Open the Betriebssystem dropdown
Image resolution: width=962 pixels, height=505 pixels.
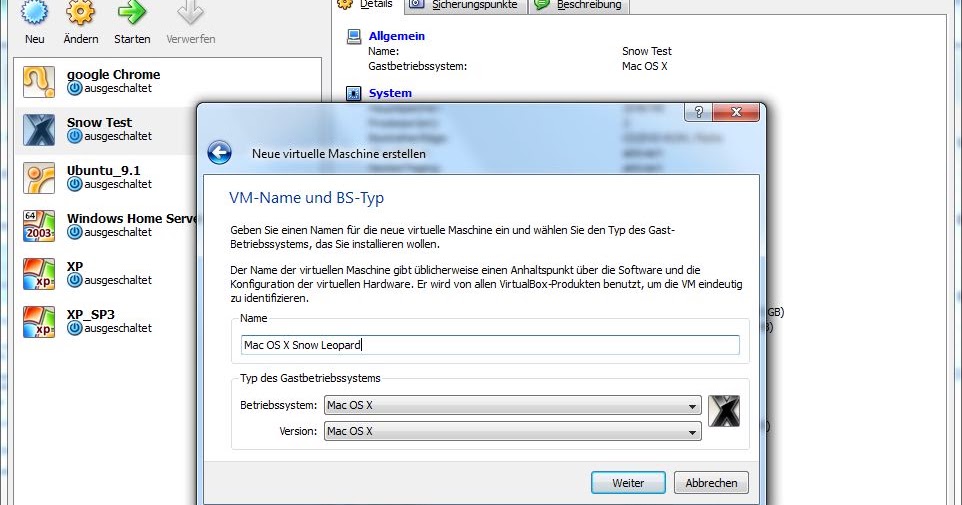coord(512,405)
